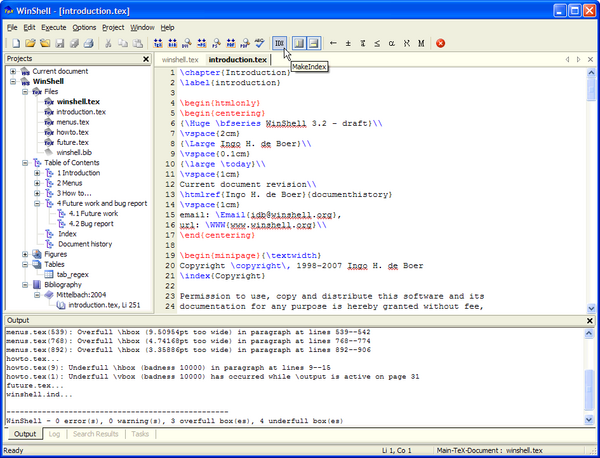Click the Print icon in the toolbar
The width and height of the screenshot is (600, 458).
tap(89, 43)
